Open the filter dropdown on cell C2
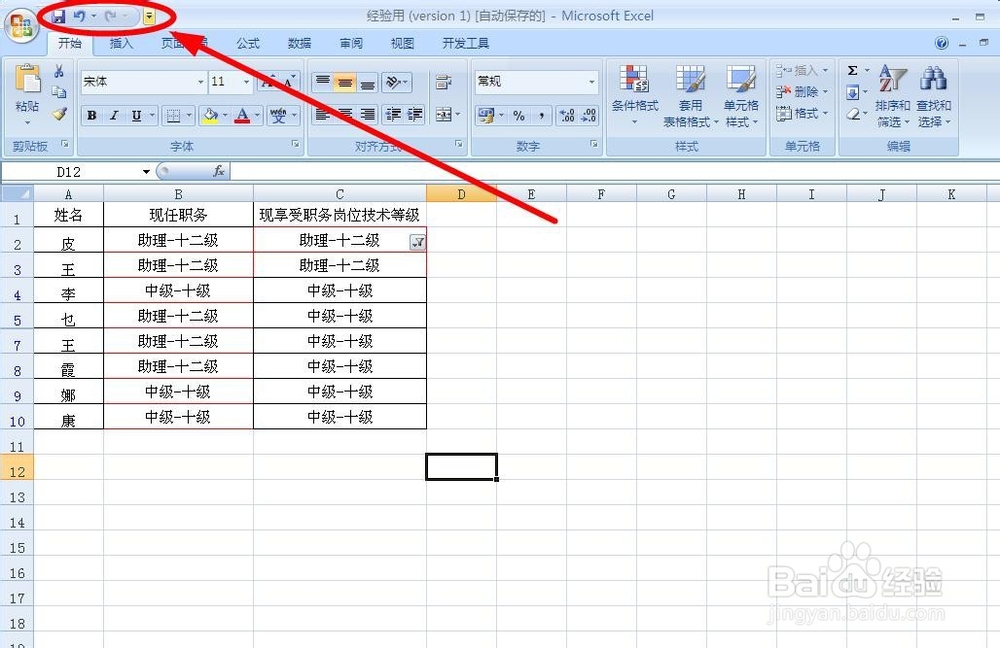The height and width of the screenshot is (648, 1000). tap(418, 241)
